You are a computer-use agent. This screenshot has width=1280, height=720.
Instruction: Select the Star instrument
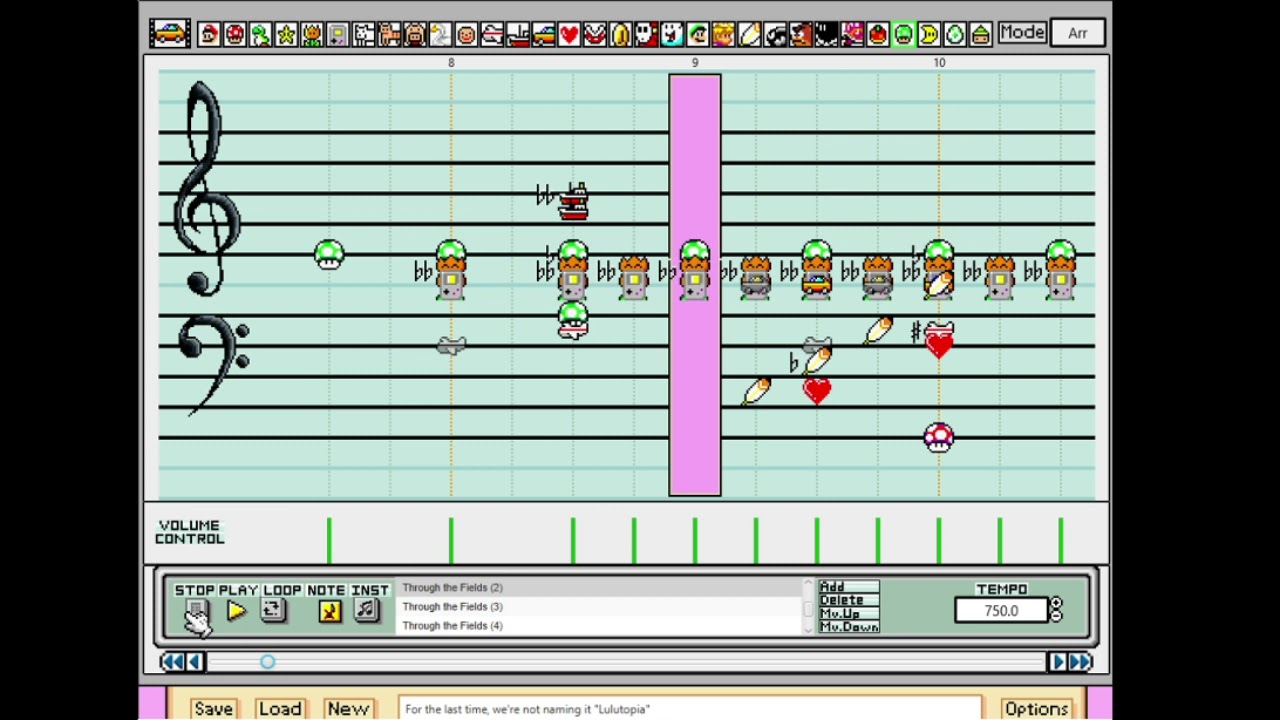pos(286,34)
